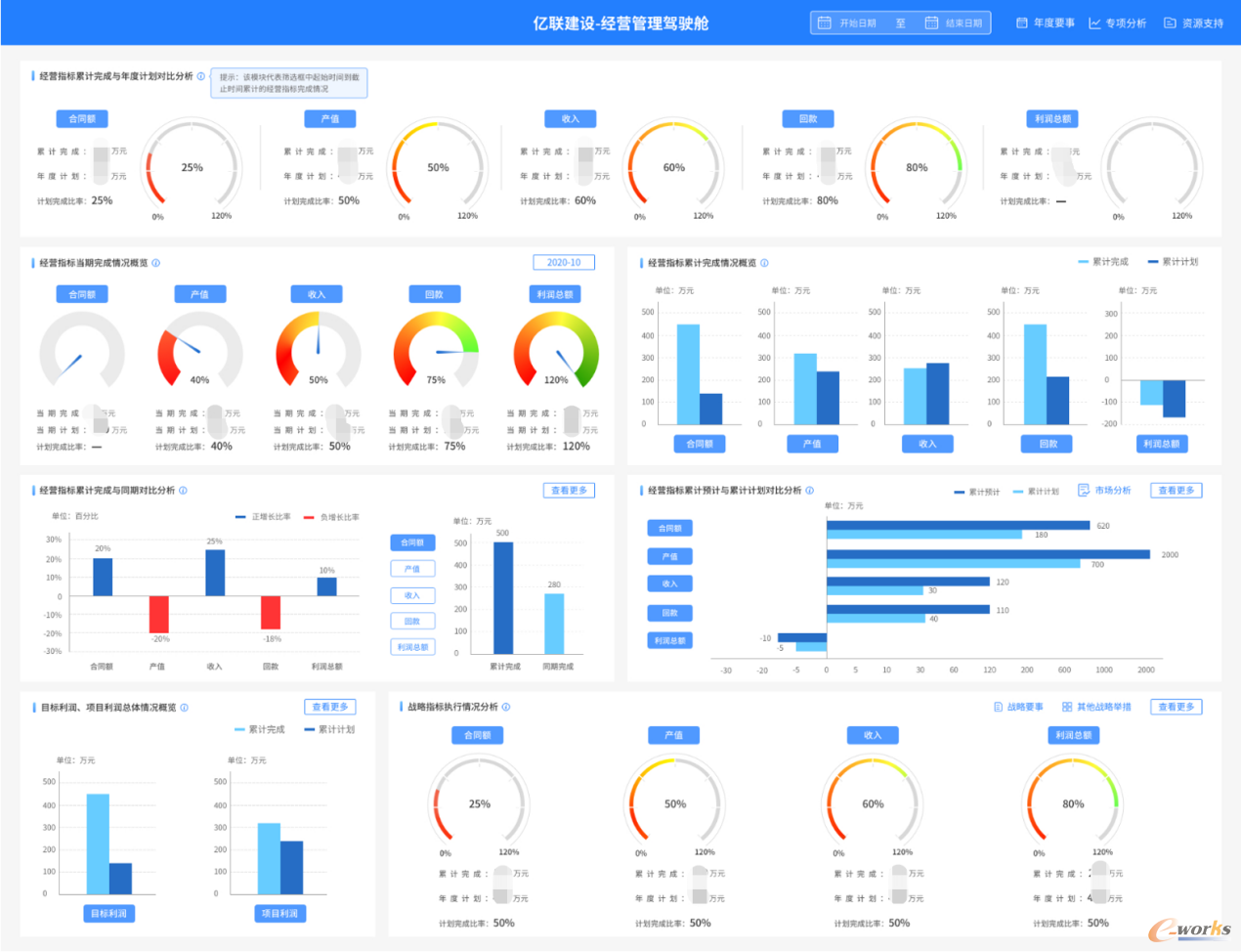The height and width of the screenshot is (952, 1241).
Task: Click 合同额 button above the 25% annual gauge
Action: pos(82,119)
